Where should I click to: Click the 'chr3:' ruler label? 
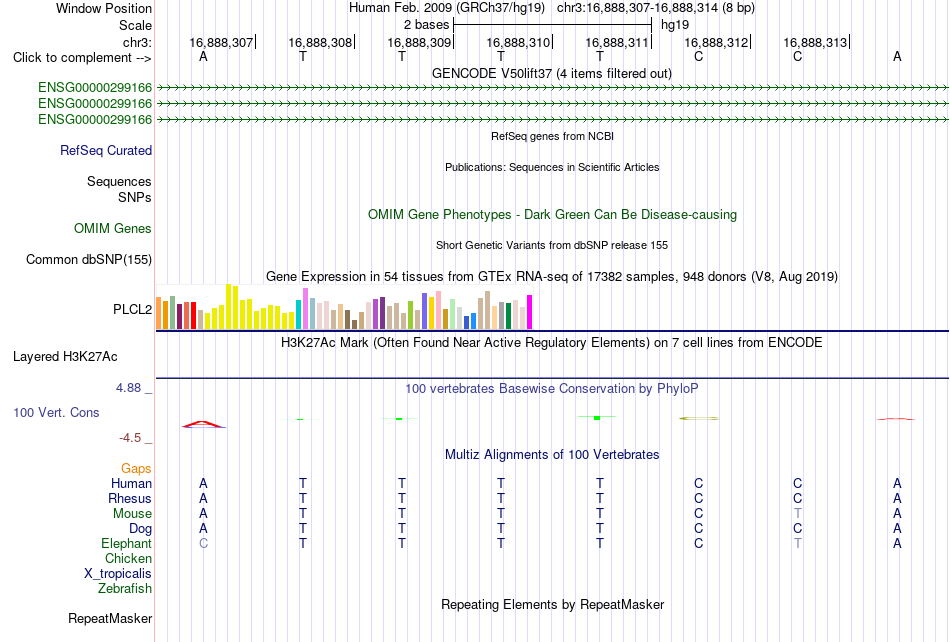[137, 42]
